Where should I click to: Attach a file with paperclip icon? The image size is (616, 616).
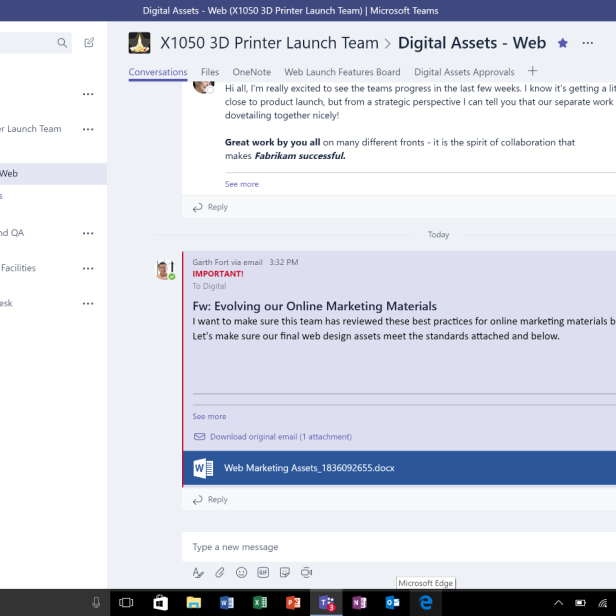pyautogui.click(x=220, y=573)
